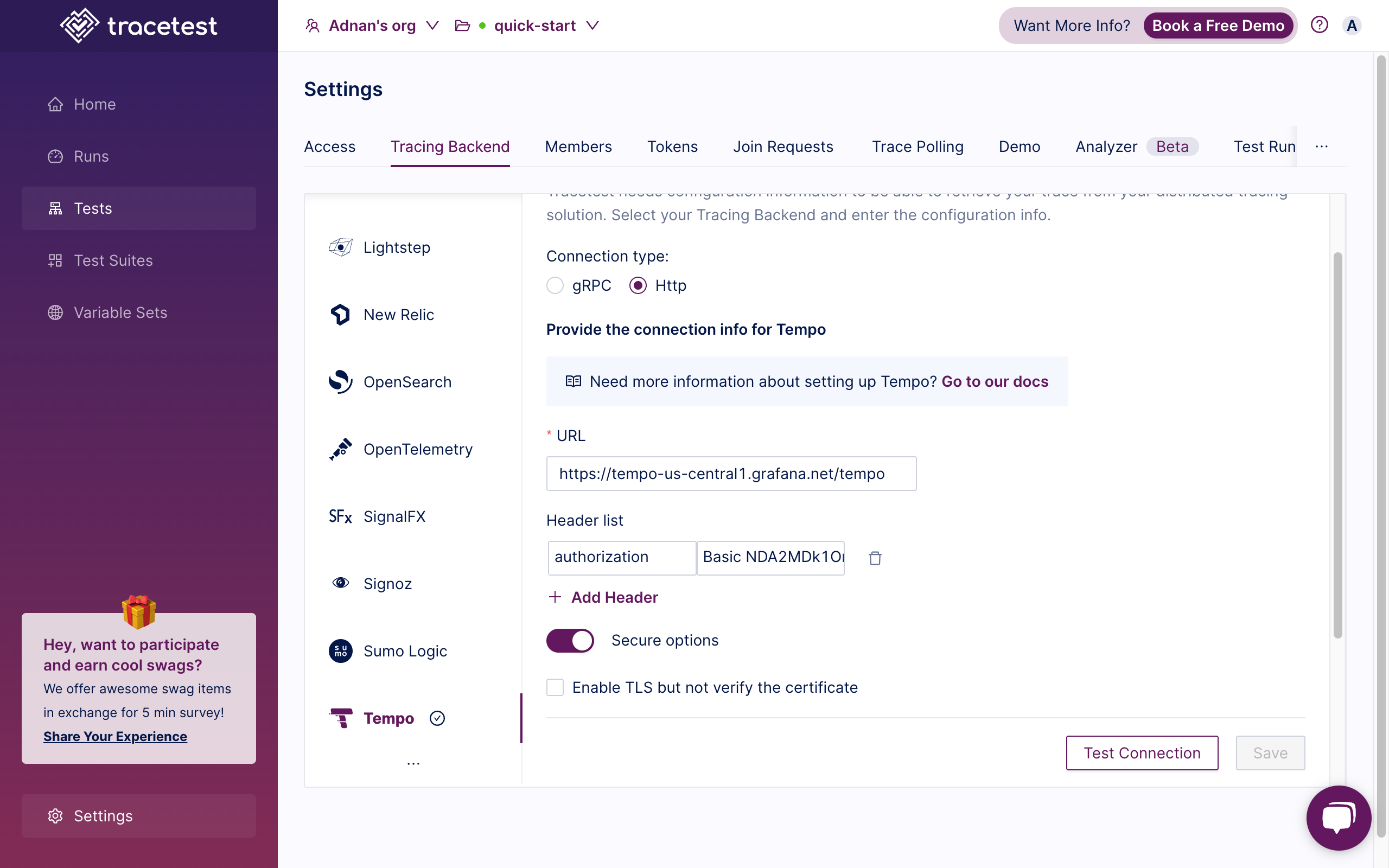The image size is (1389, 868).
Task: Click the environment folder icon
Action: (x=462, y=26)
